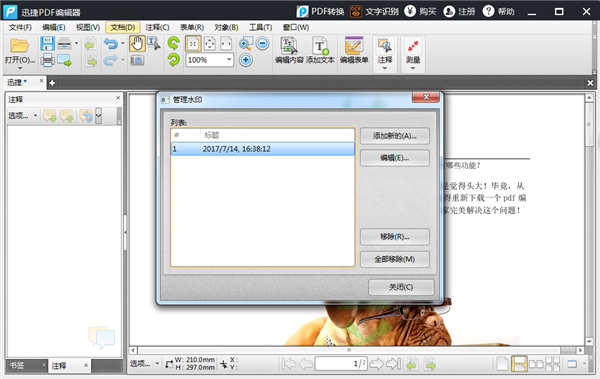Image resolution: width=600 pixels, height=379 pixels.
Task: Close the 注释 comments panel
Action: pos(118,98)
